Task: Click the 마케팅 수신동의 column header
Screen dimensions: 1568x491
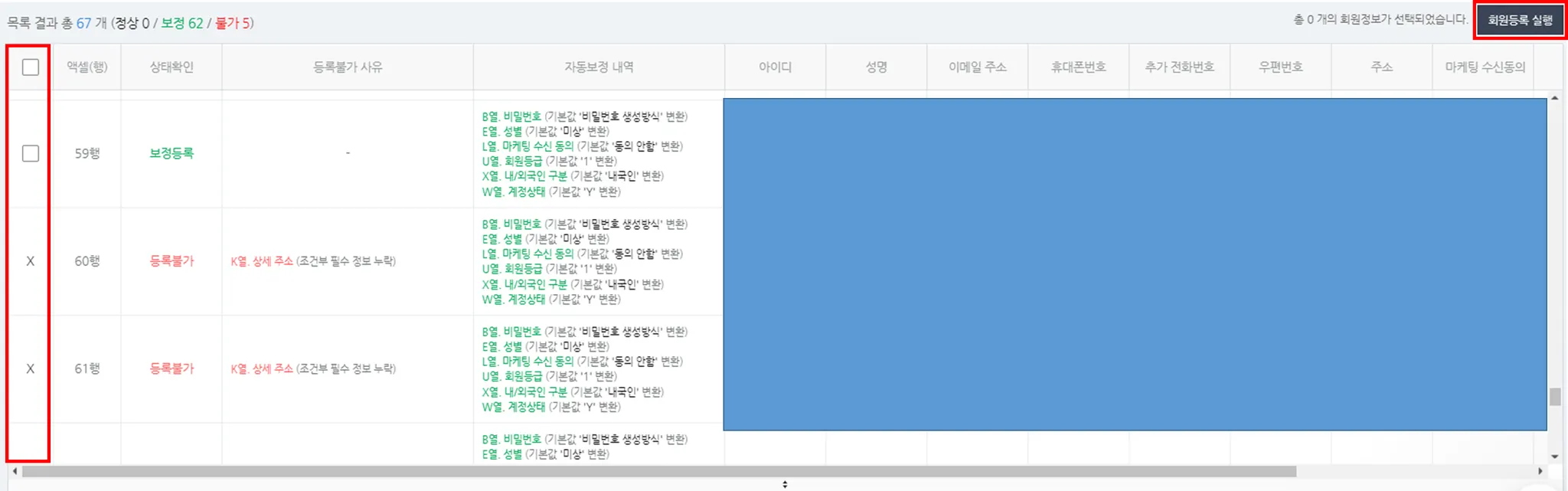Action: pyautogui.click(x=1485, y=67)
